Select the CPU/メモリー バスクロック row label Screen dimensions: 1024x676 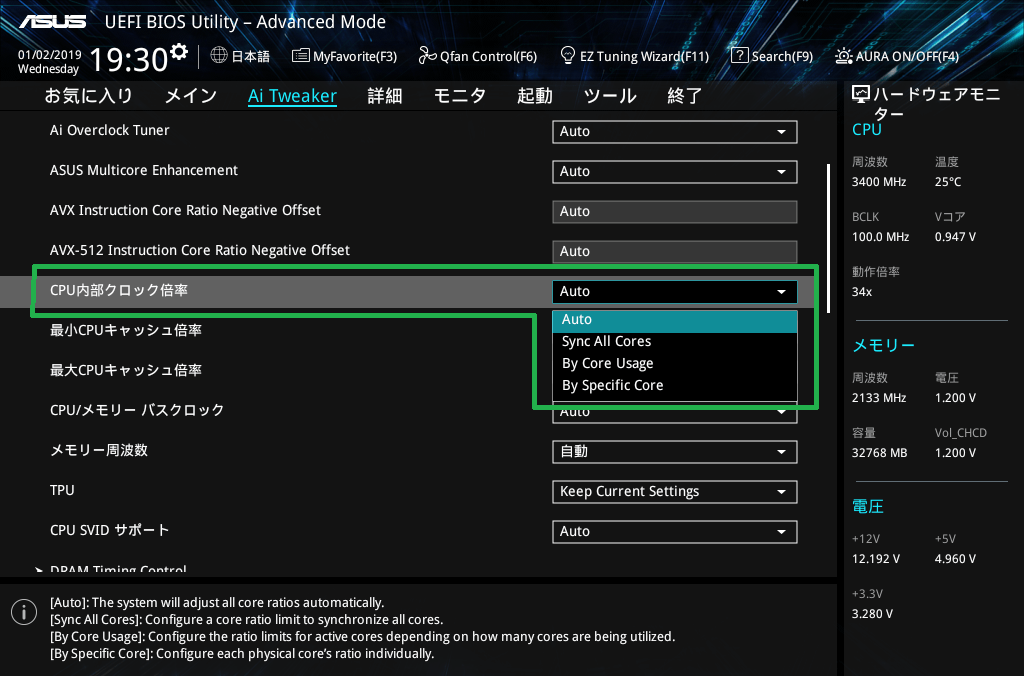pos(137,410)
